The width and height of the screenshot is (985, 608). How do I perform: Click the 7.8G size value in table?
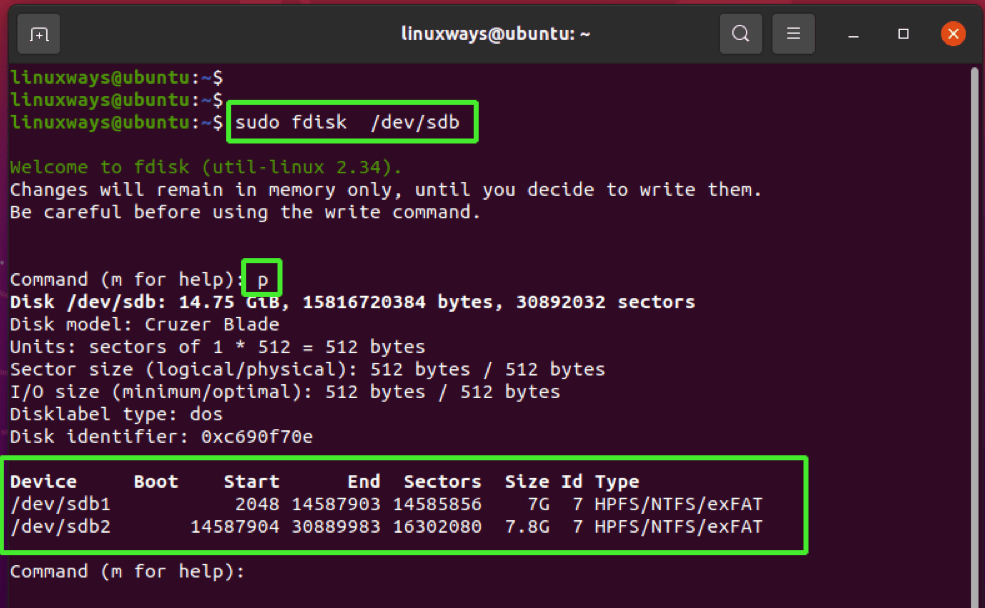(526, 526)
